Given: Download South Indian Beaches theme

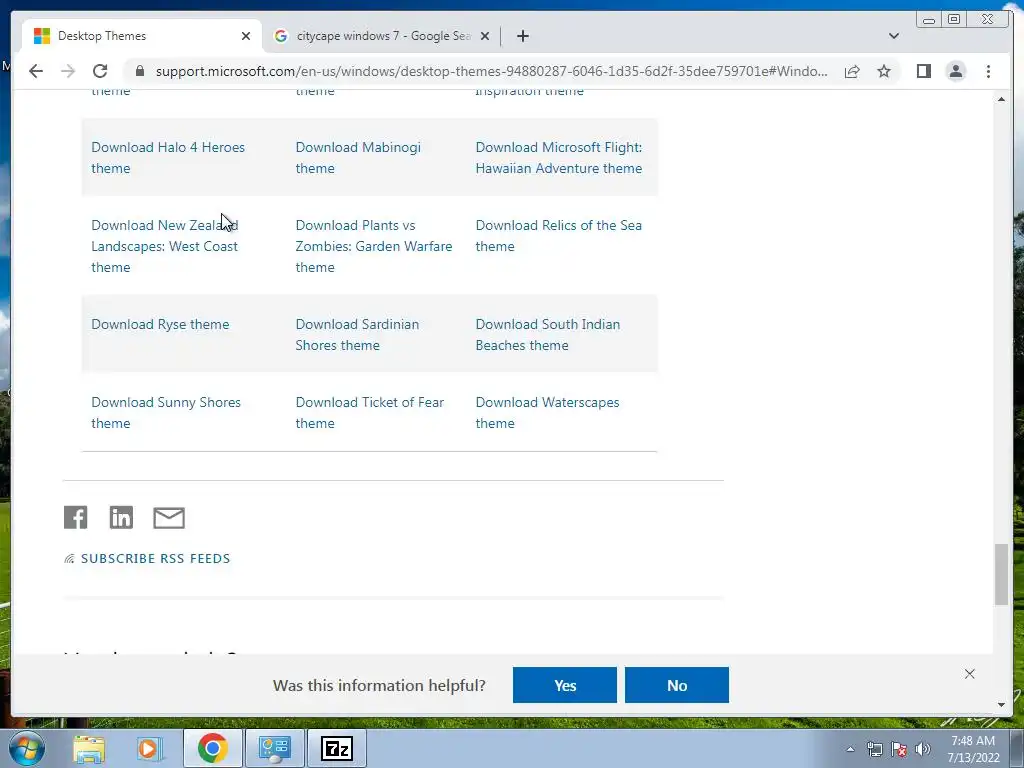Looking at the screenshot, I should point(548,335).
